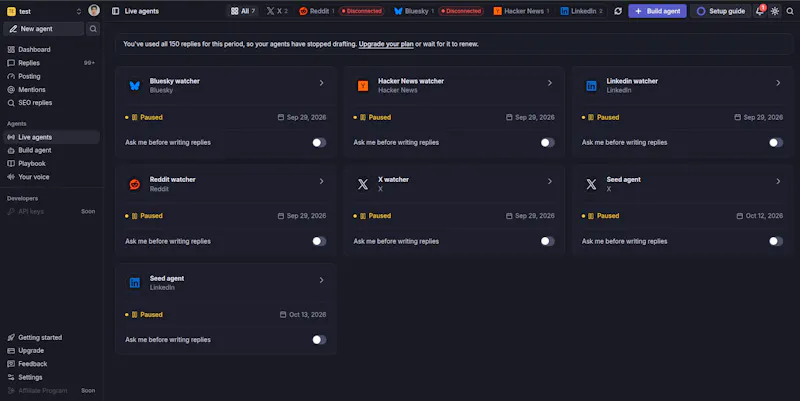Create a New agent from sidebar
This screenshot has width=800, height=401.
(x=44, y=29)
